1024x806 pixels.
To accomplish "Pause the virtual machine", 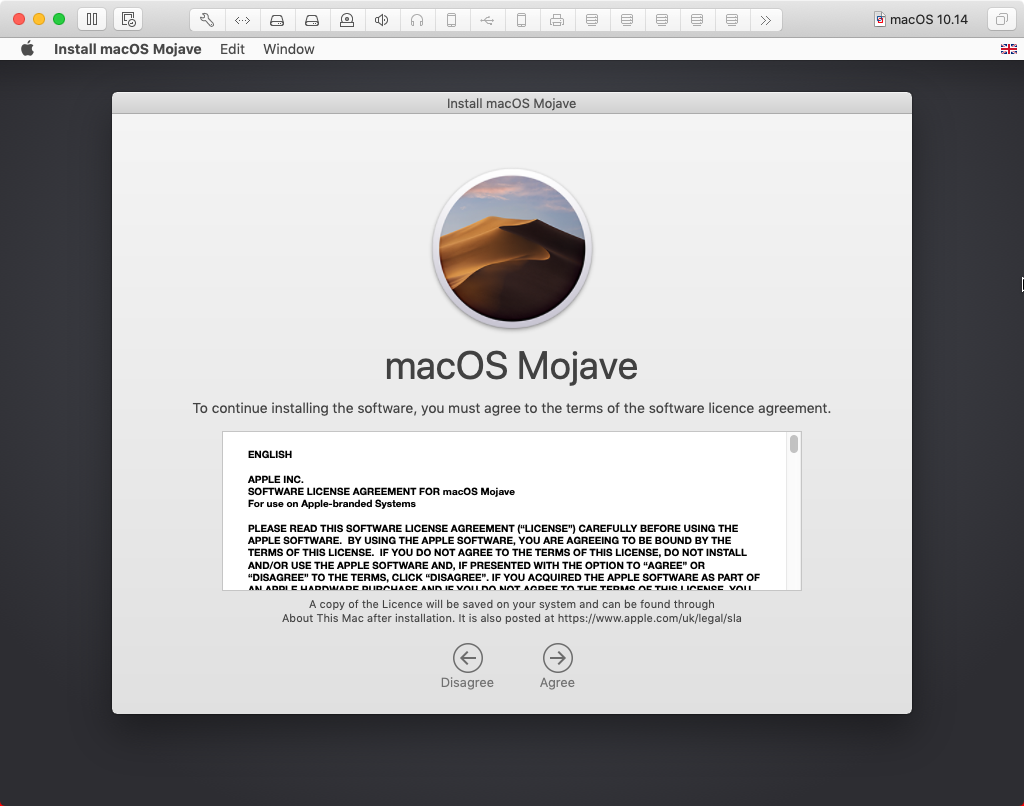I will coord(91,18).
